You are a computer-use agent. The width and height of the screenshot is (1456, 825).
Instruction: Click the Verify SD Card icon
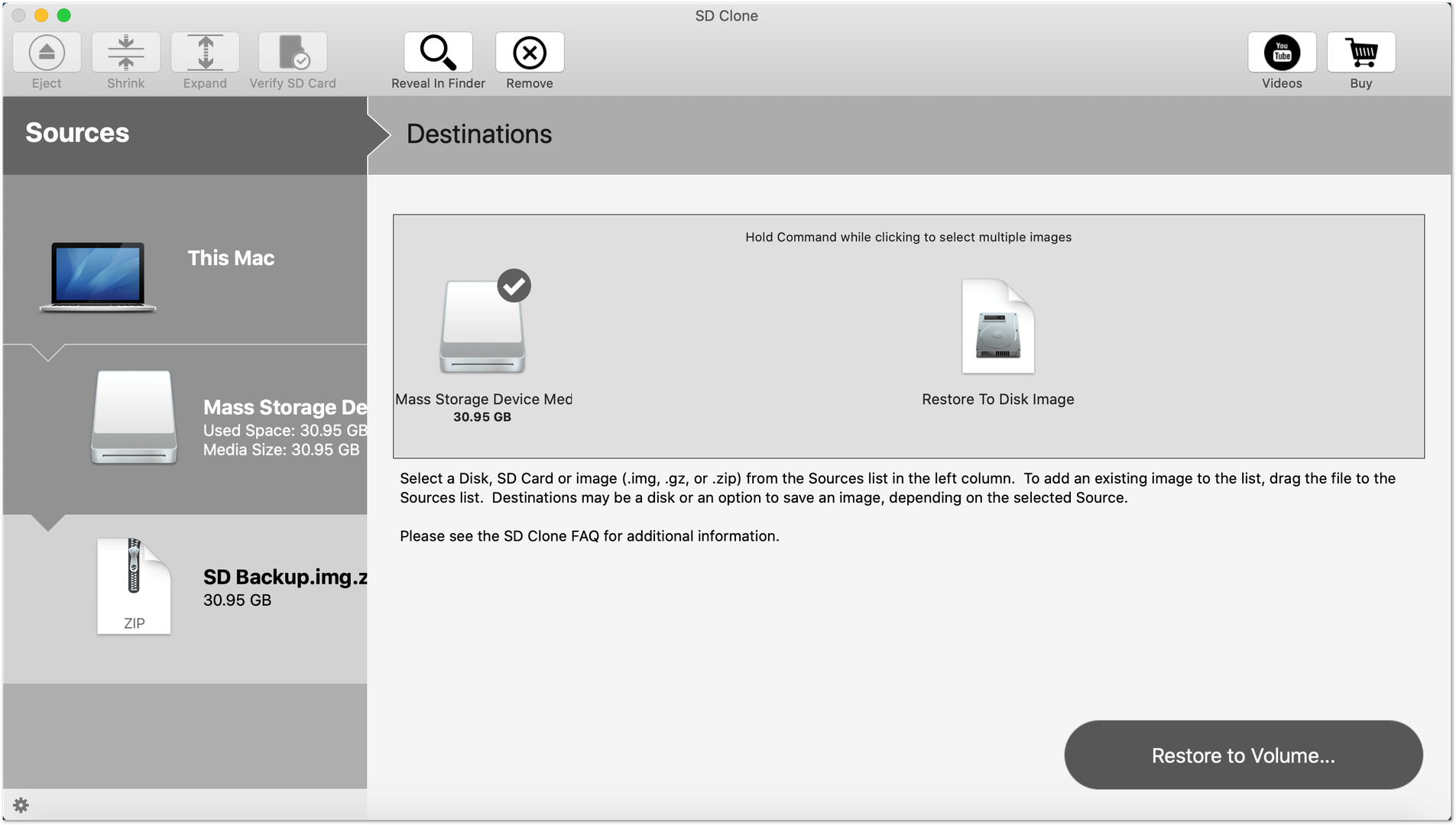click(293, 52)
